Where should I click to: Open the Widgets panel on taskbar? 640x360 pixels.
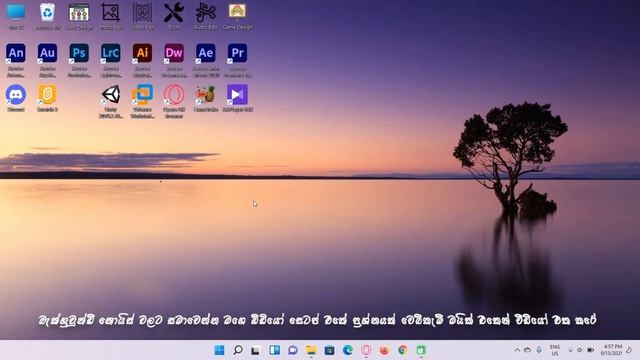click(x=274, y=350)
